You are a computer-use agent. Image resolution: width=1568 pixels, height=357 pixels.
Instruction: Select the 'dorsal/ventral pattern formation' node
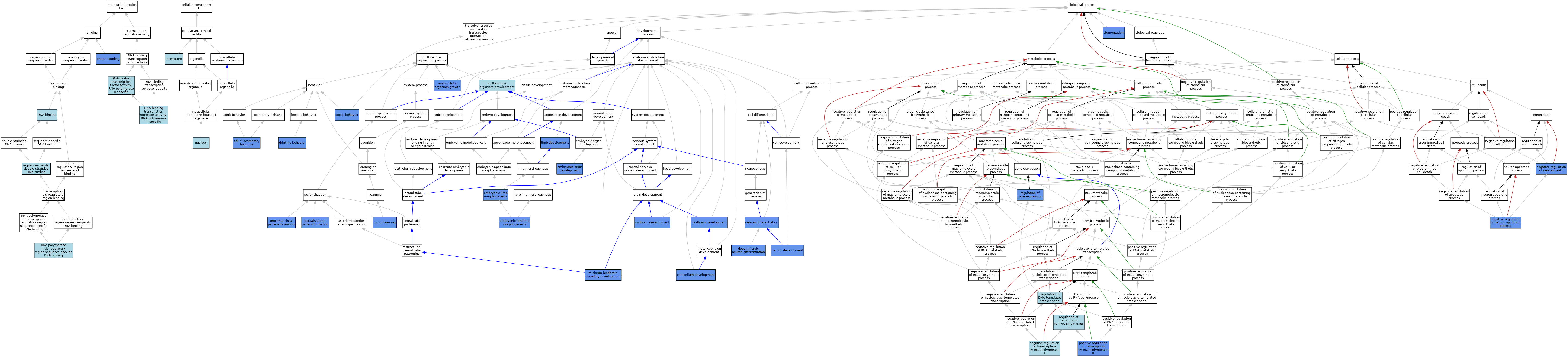click(x=315, y=222)
